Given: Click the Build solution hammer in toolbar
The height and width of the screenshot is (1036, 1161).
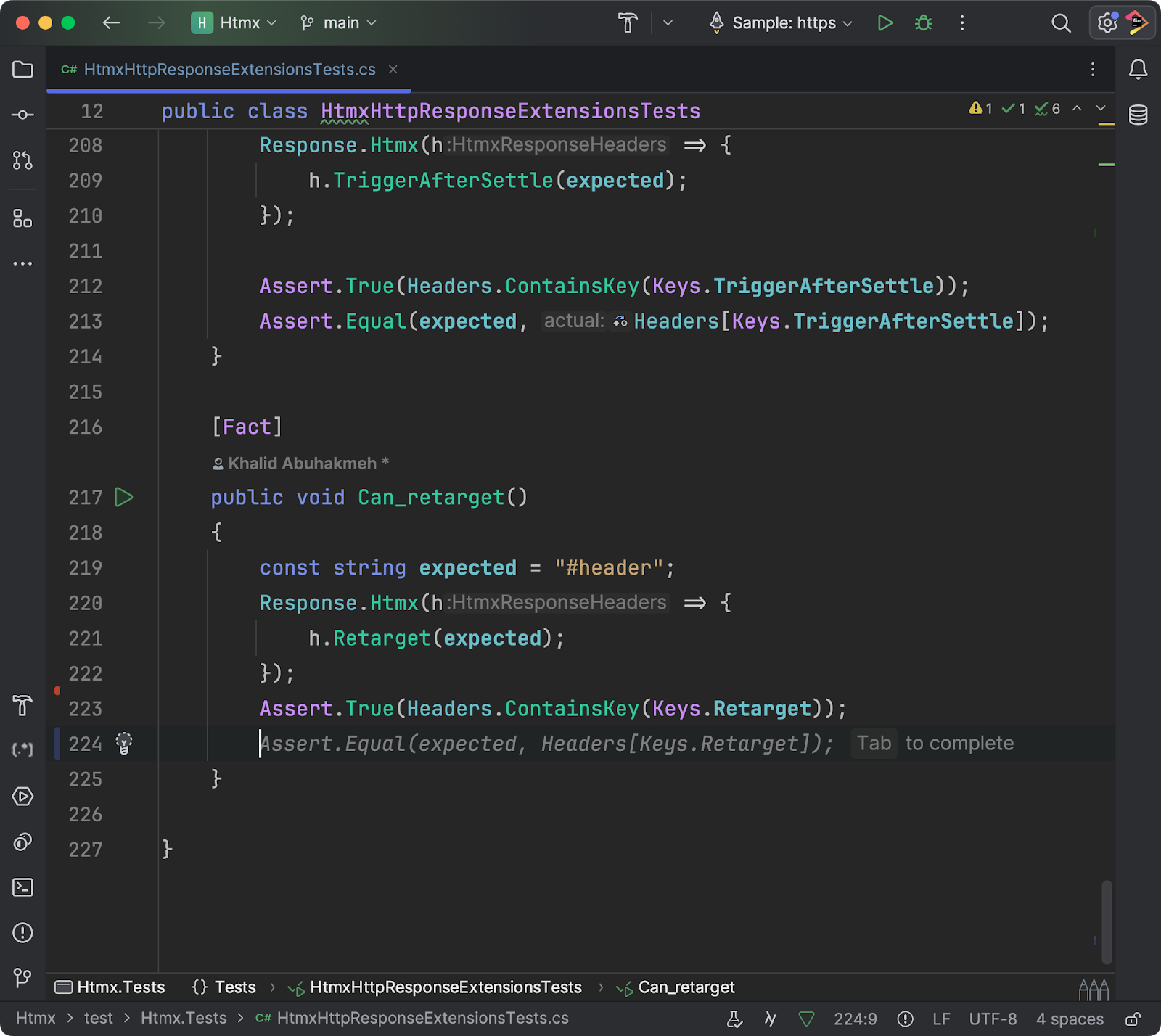Looking at the screenshot, I should tap(628, 23).
